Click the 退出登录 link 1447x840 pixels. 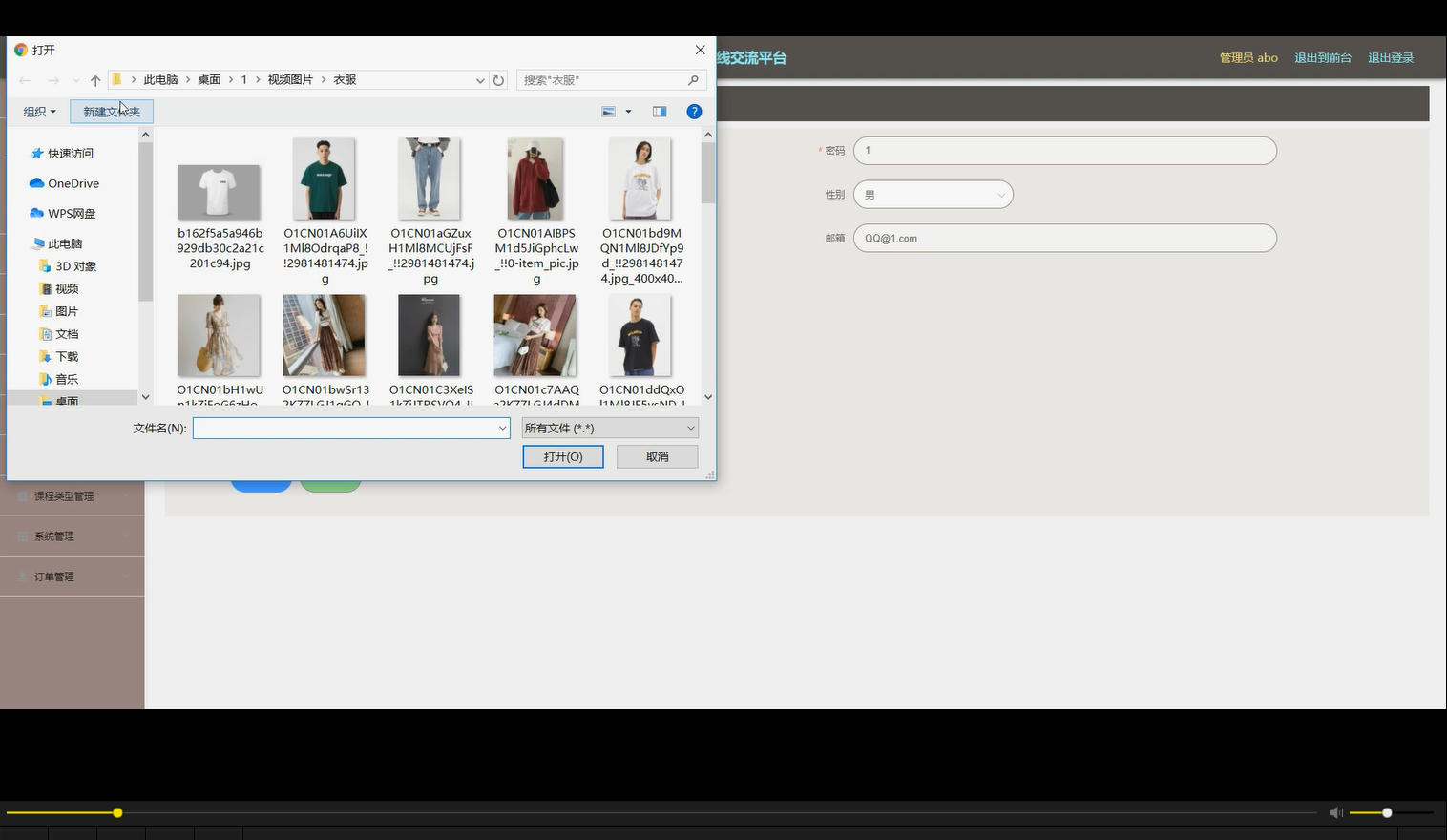[1391, 58]
